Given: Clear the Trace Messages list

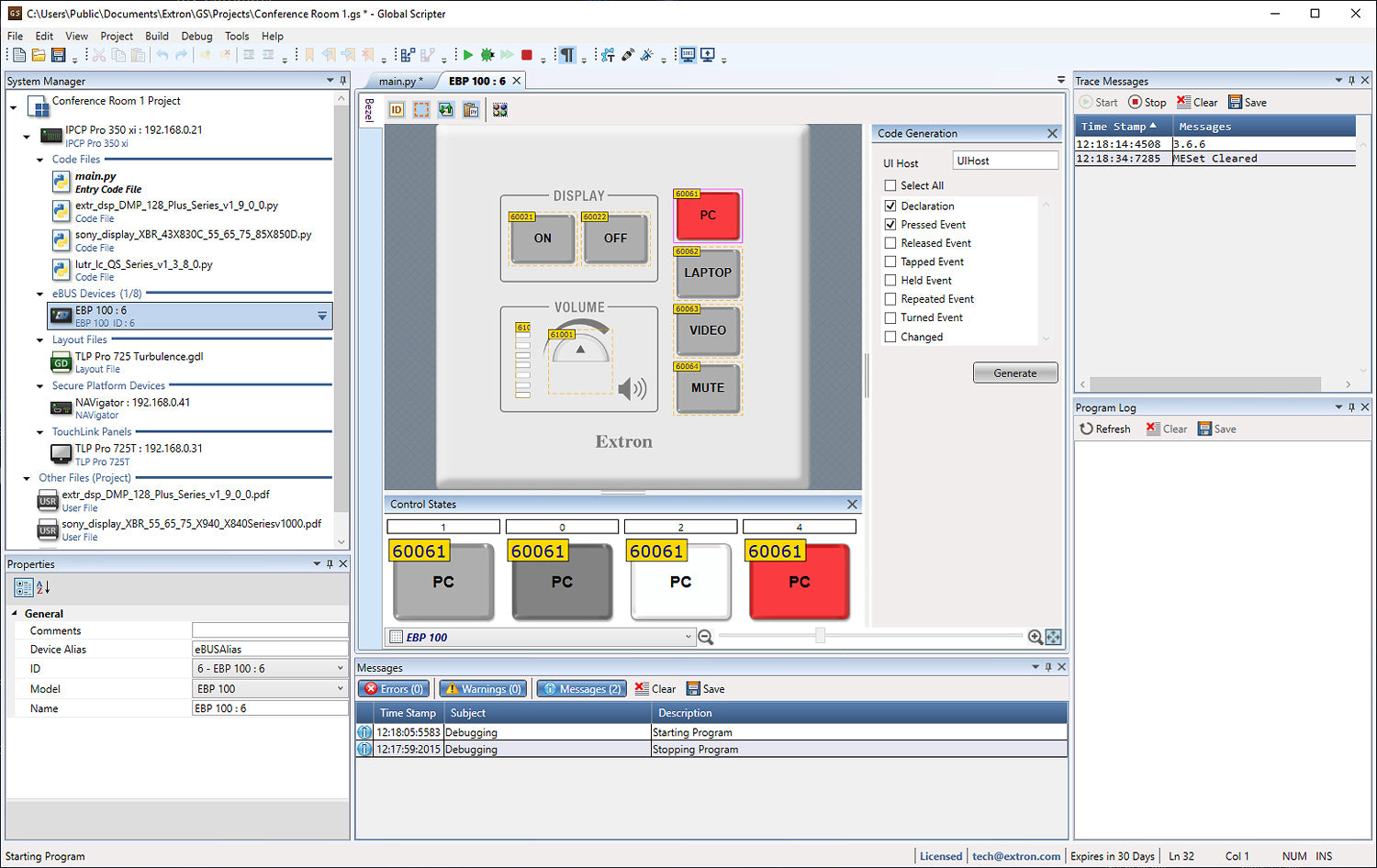Looking at the screenshot, I should pyautogui.click(x=1197, y=103).
